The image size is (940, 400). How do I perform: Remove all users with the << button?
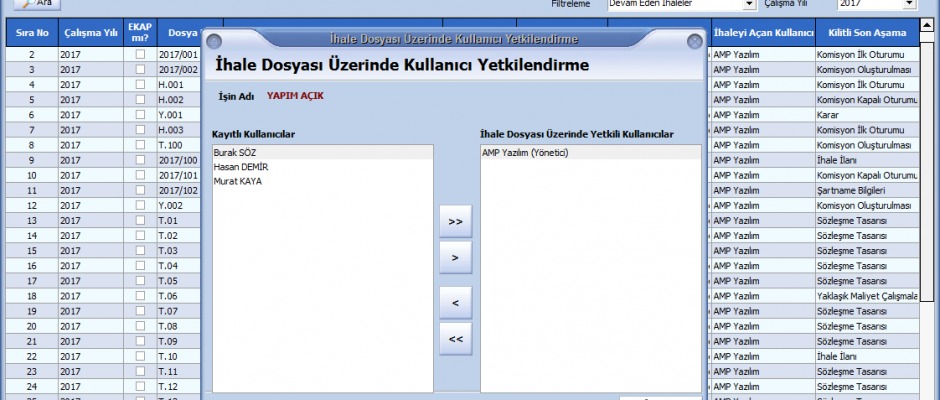(x=456, y=339)
